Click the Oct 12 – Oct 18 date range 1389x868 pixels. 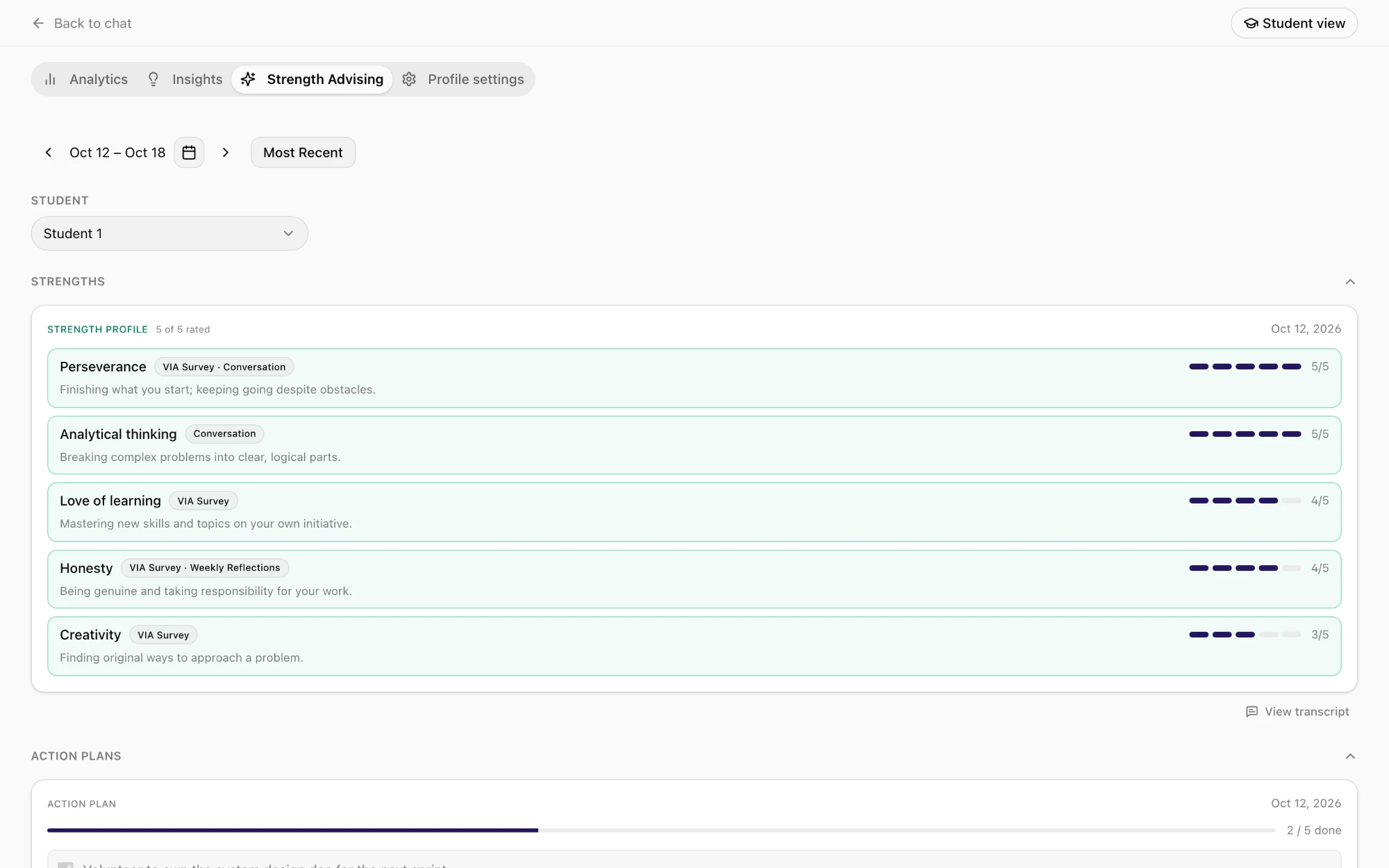tap(117, 152)
